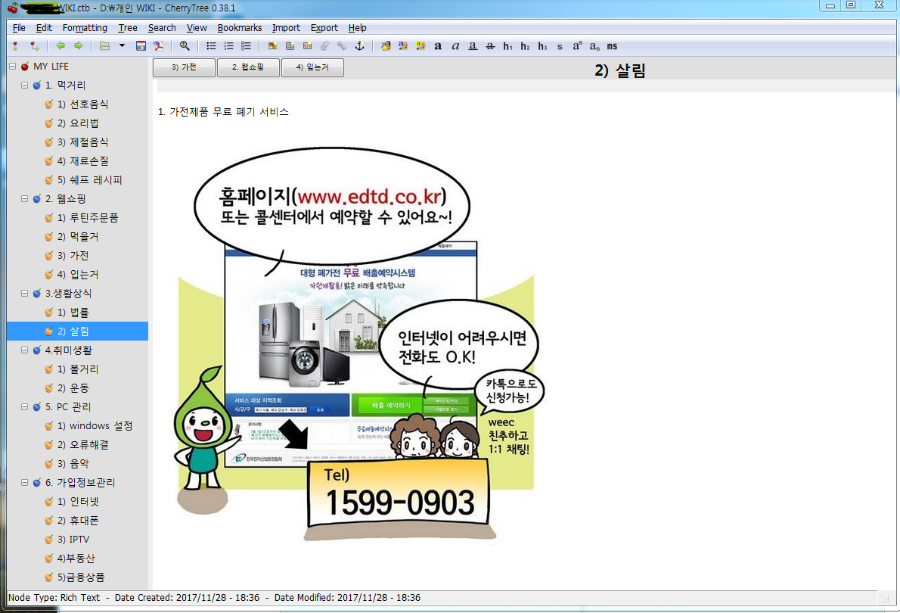The image size is (900, 613).
Task: Jump to the 3) 가전 node button
Action: click(x=184, y=68)
